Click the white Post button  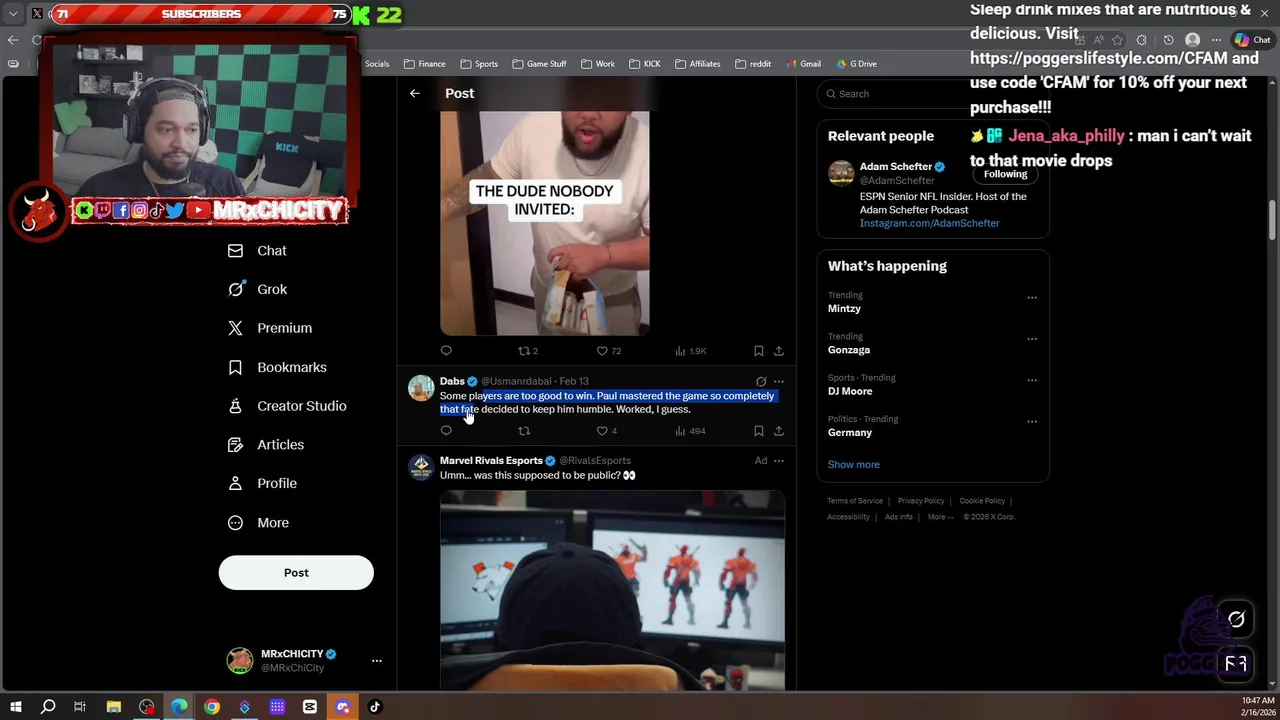point(296,572)
